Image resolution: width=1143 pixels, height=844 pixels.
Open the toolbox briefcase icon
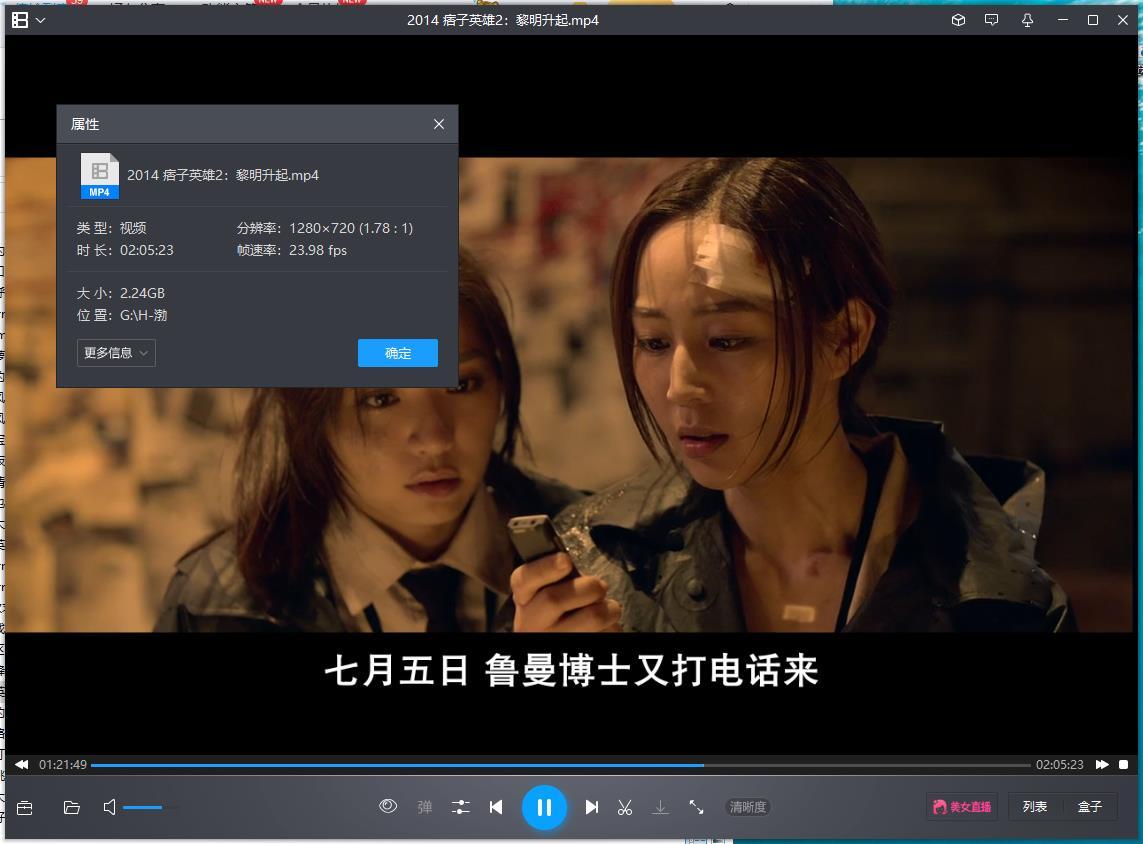click(x=25, y=807)
